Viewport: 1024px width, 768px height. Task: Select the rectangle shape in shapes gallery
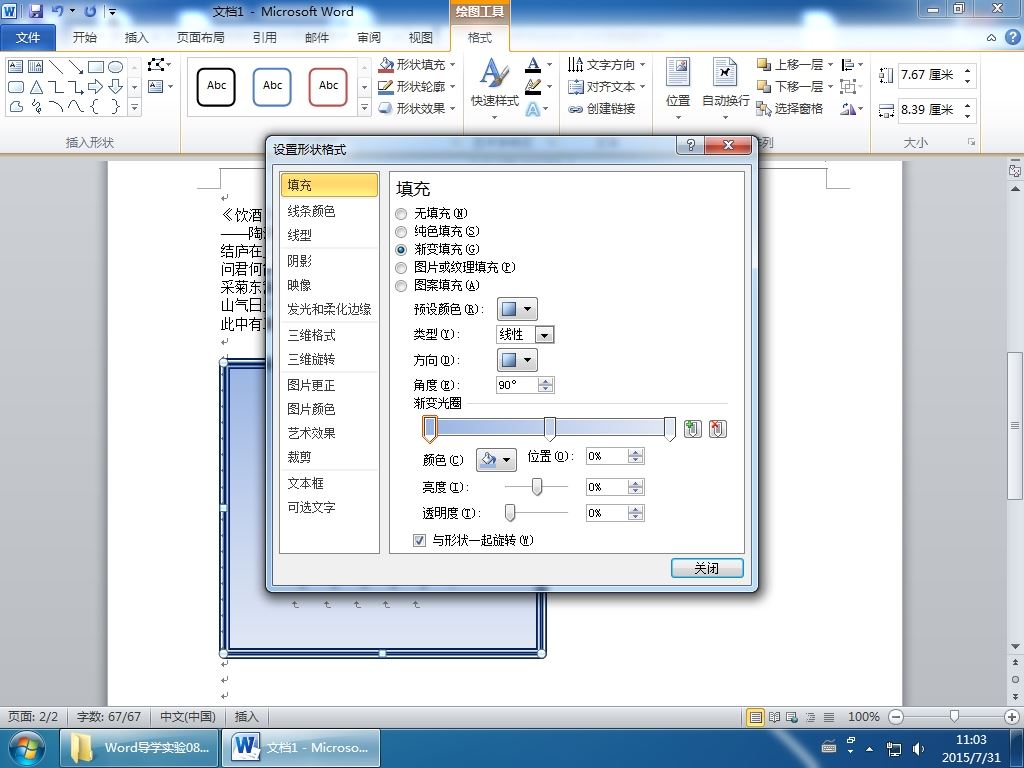95,67
